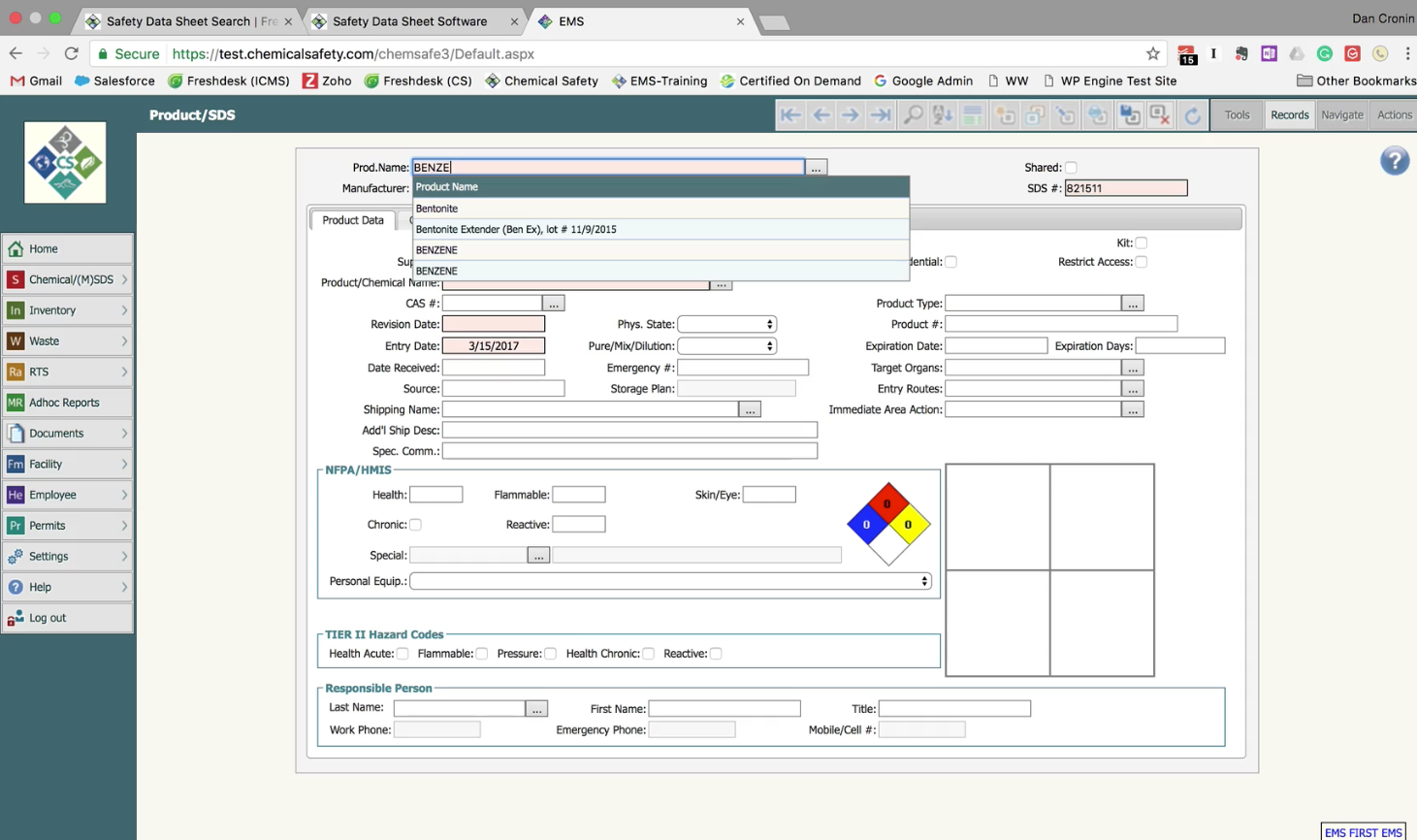This screenshot has width=1417, height=840.
Task: Enable the Chronic checkbox in NFPA/HMIS
Action: coord(415,524)
